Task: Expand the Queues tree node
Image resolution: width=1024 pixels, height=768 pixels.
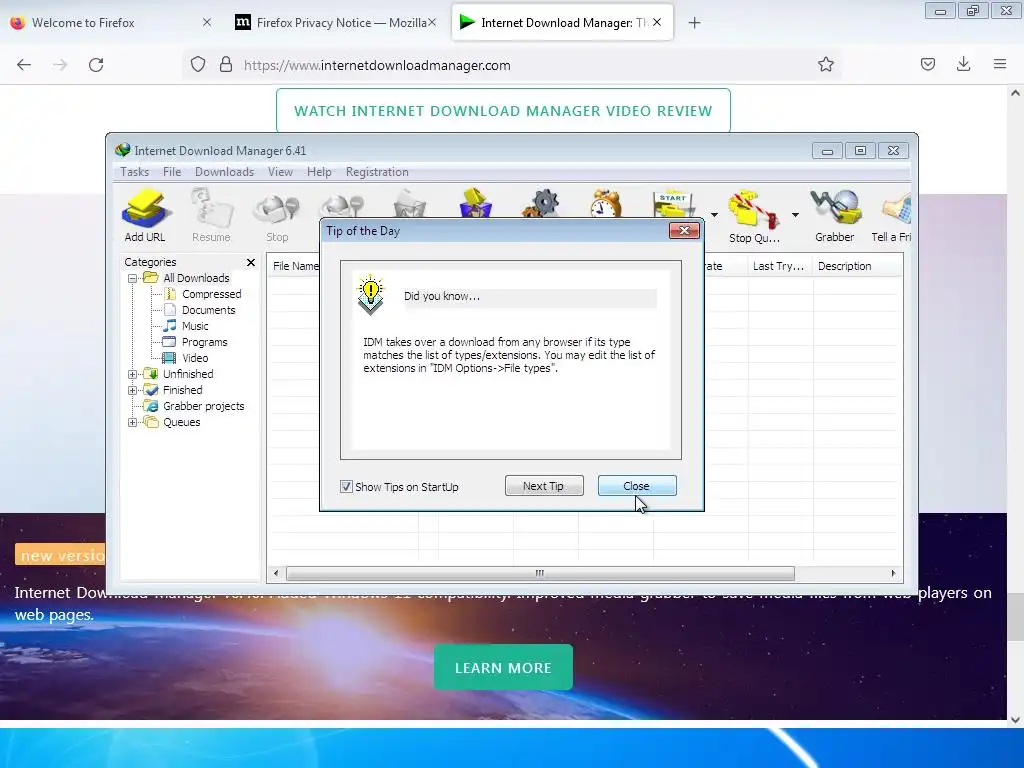Action: pos(133,422)
